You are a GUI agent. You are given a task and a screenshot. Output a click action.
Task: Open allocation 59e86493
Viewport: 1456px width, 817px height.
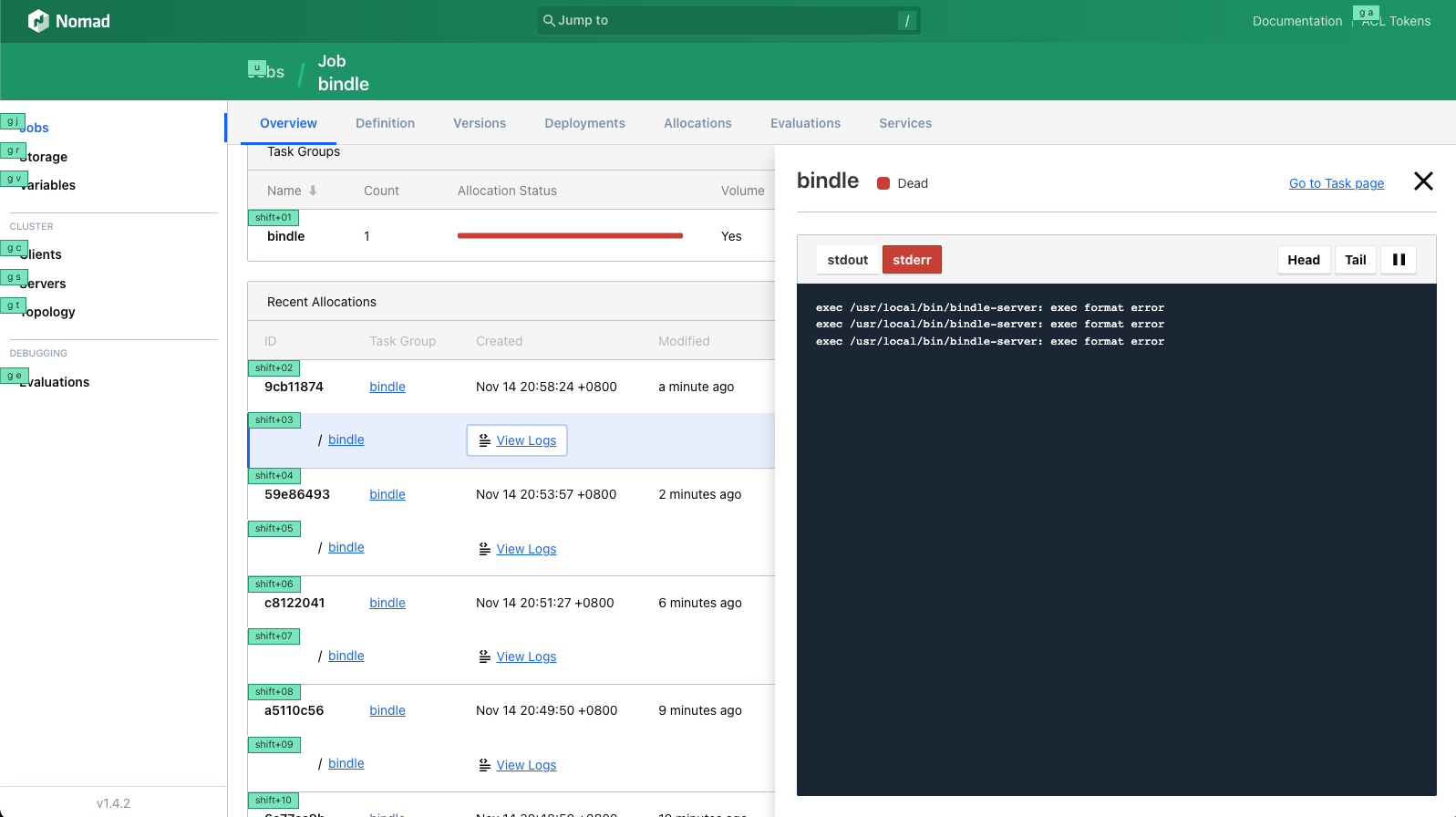(x=297, y=494)
